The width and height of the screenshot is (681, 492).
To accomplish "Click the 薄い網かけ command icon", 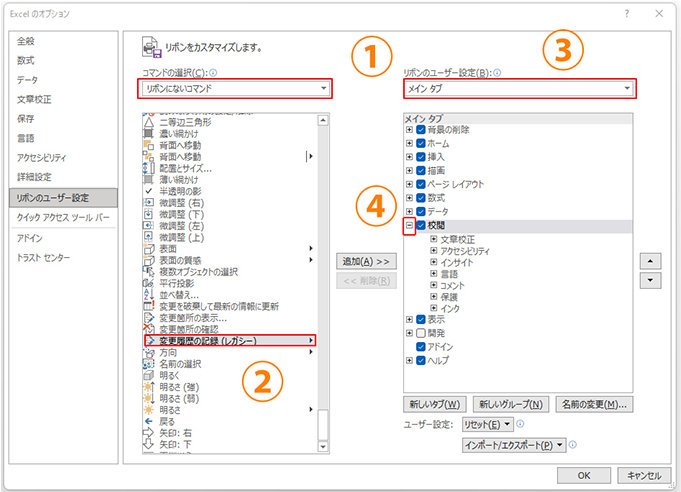I will coord(149,180).
